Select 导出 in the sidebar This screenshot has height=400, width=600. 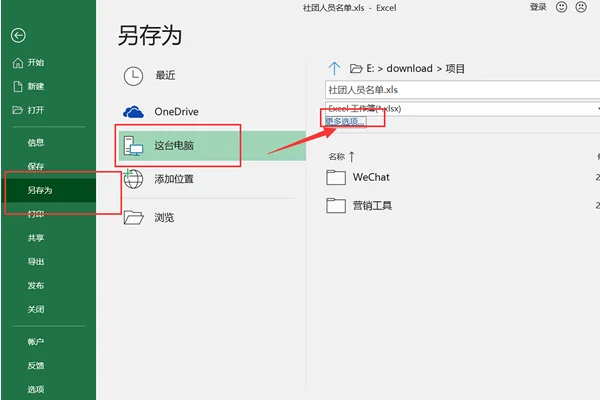pyautogui.click(x=36, y=262)
